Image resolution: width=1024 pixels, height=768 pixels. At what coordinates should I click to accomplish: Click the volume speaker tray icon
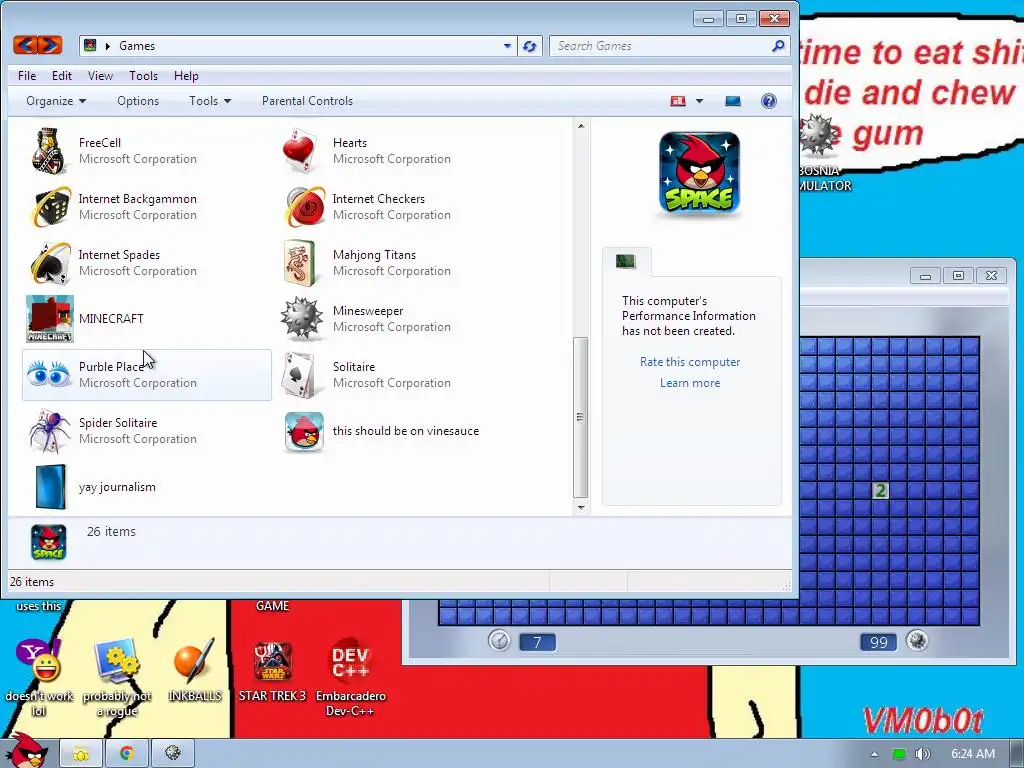922,754
